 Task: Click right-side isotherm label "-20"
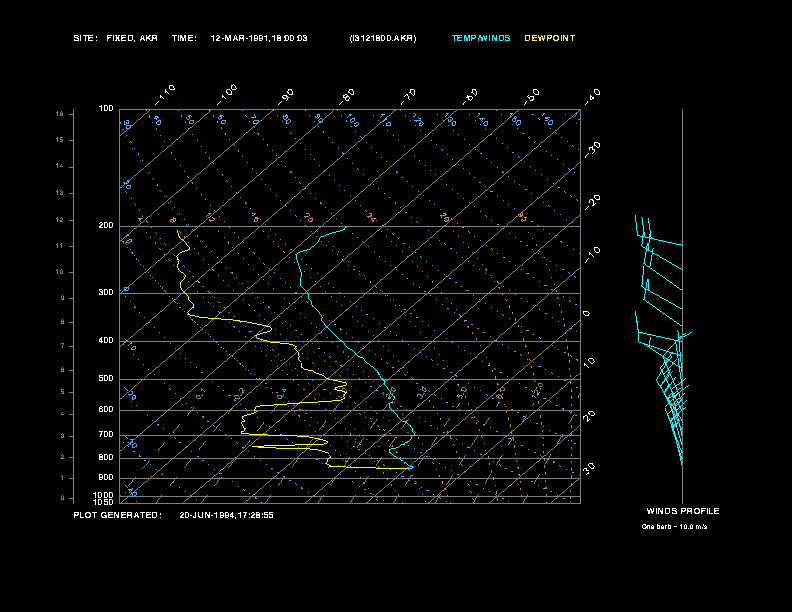click(x=592, y=202)
